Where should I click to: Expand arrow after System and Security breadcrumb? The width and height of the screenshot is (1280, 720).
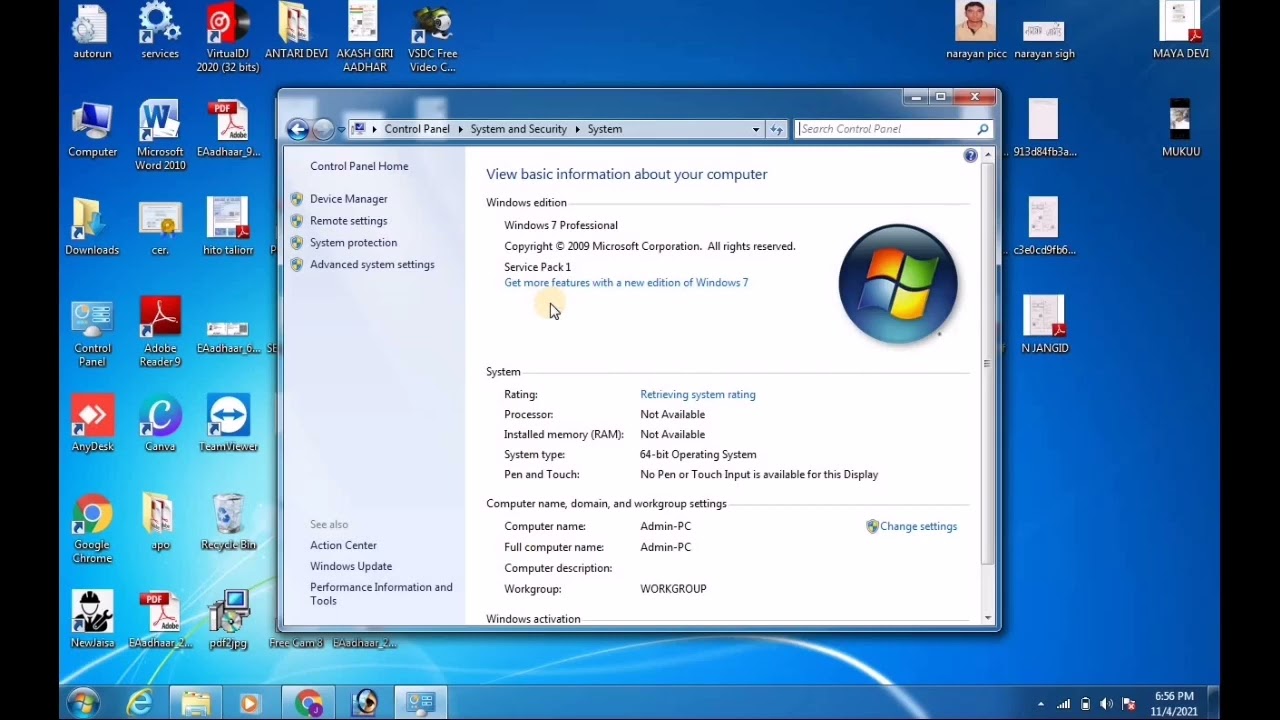point(577,129)
